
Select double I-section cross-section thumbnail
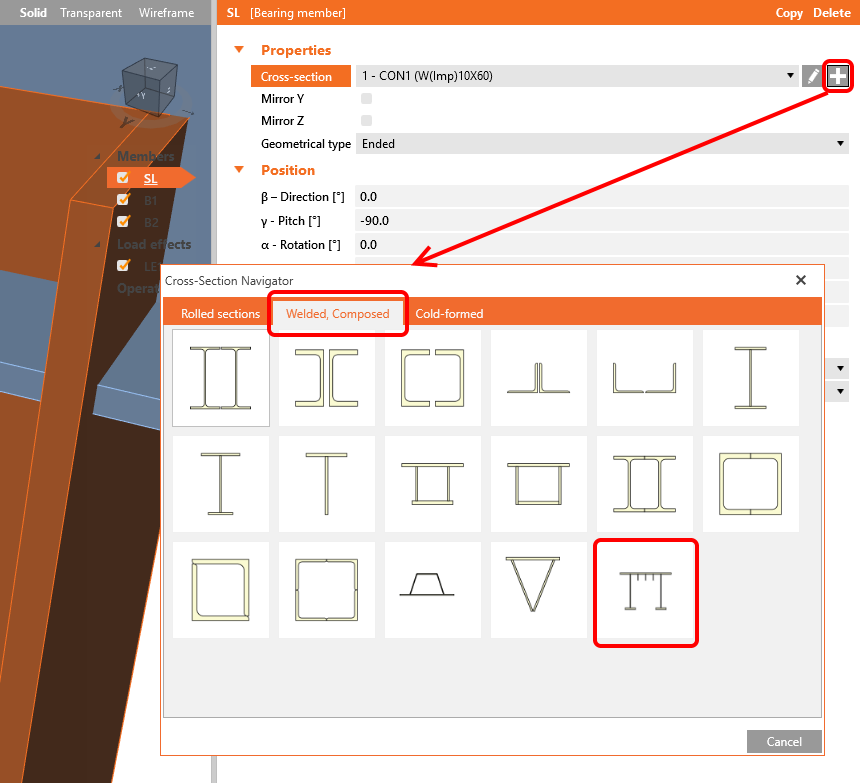pos(220,378)
